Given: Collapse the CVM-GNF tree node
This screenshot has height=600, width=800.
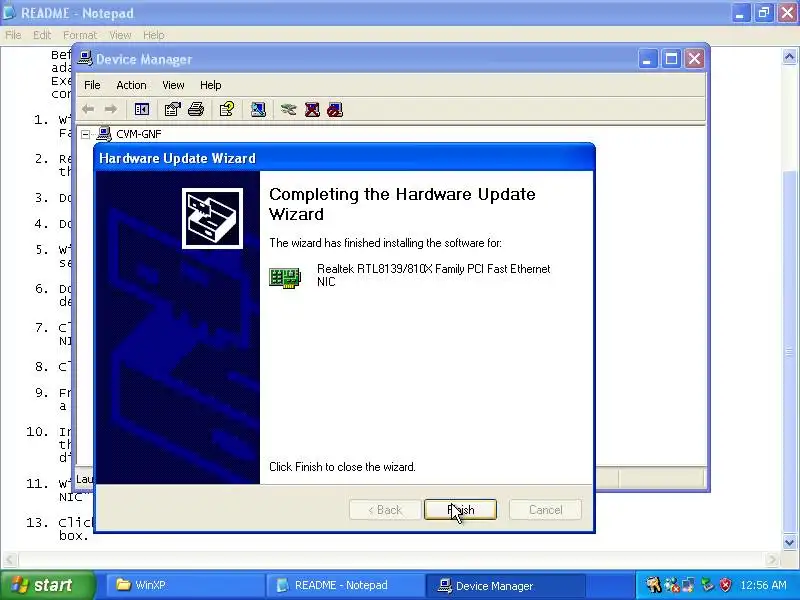Looking at the screenshot, I should click(85, 134).
